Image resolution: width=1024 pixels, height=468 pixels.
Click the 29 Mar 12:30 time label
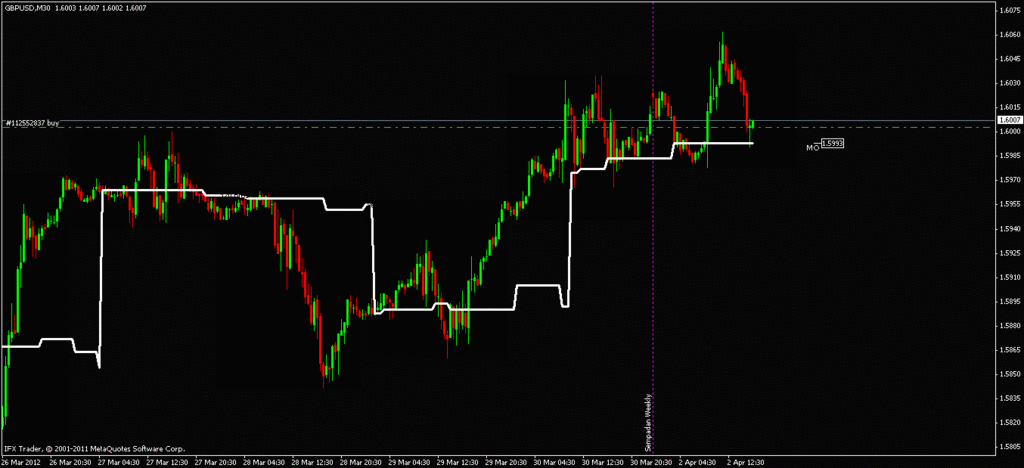(x=456, y=461)
